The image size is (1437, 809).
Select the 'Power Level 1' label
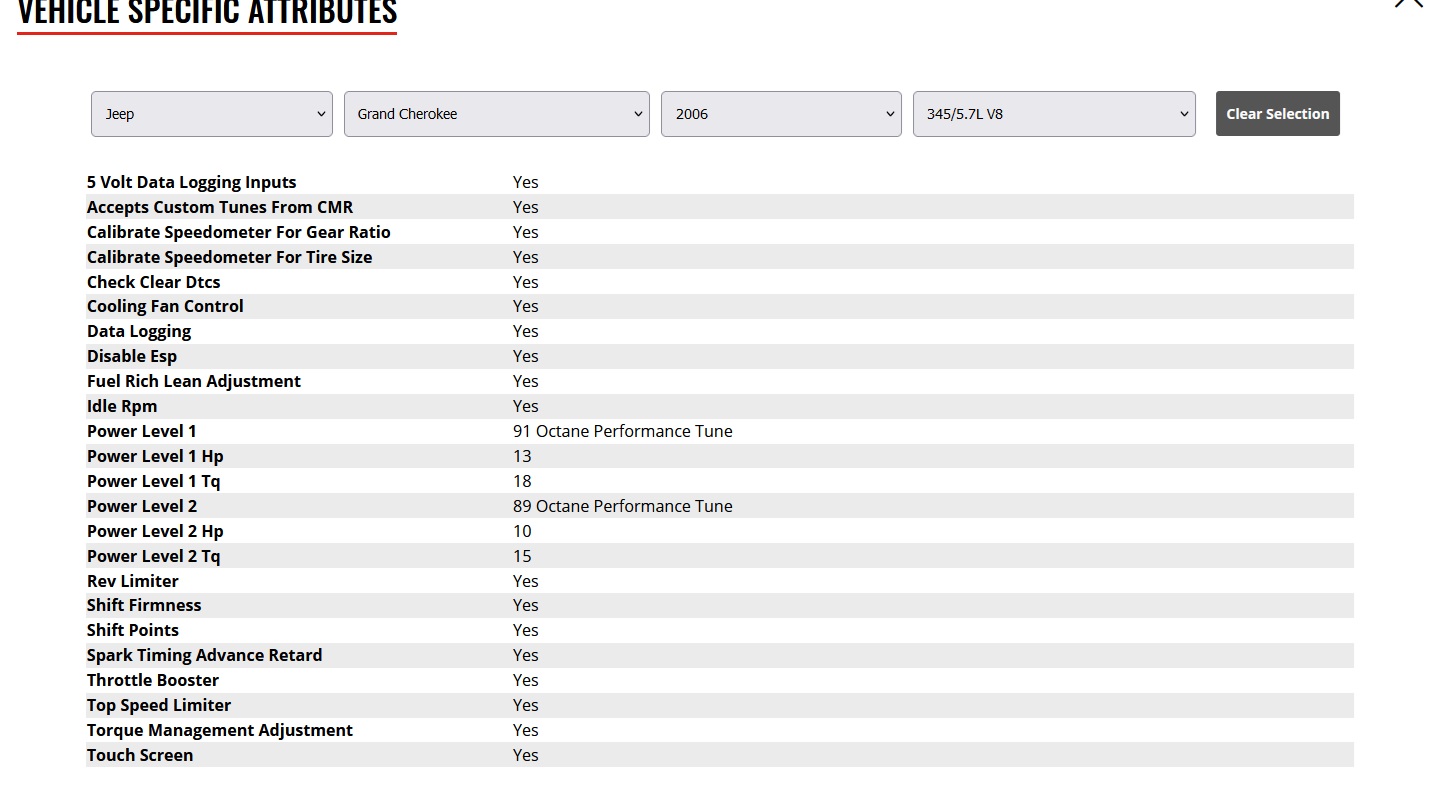(x=142, y=431)
